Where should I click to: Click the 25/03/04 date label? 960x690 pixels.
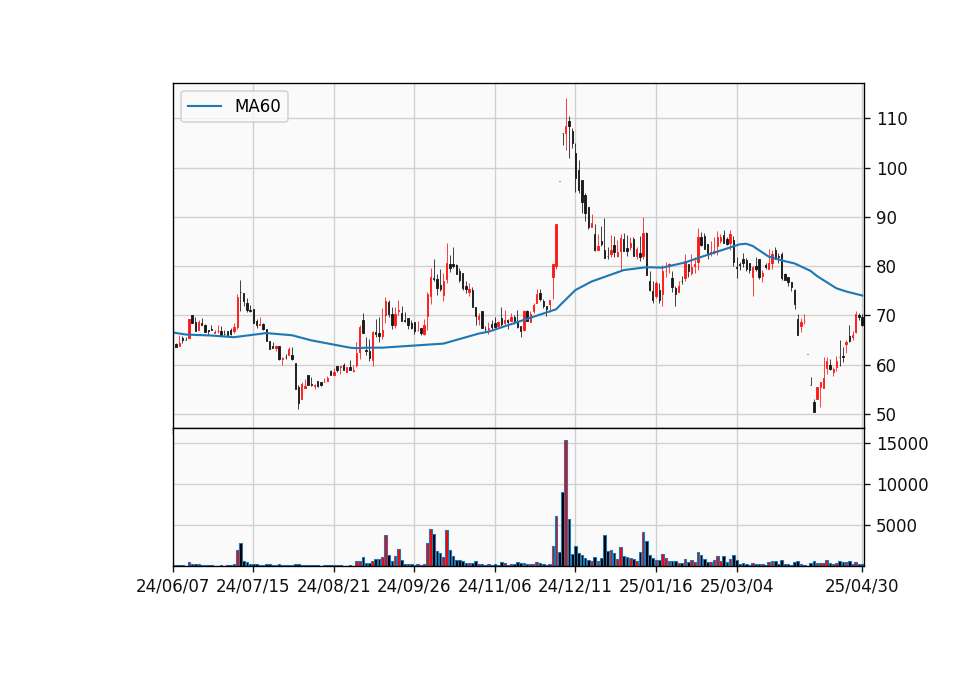(x=737, y=586)
